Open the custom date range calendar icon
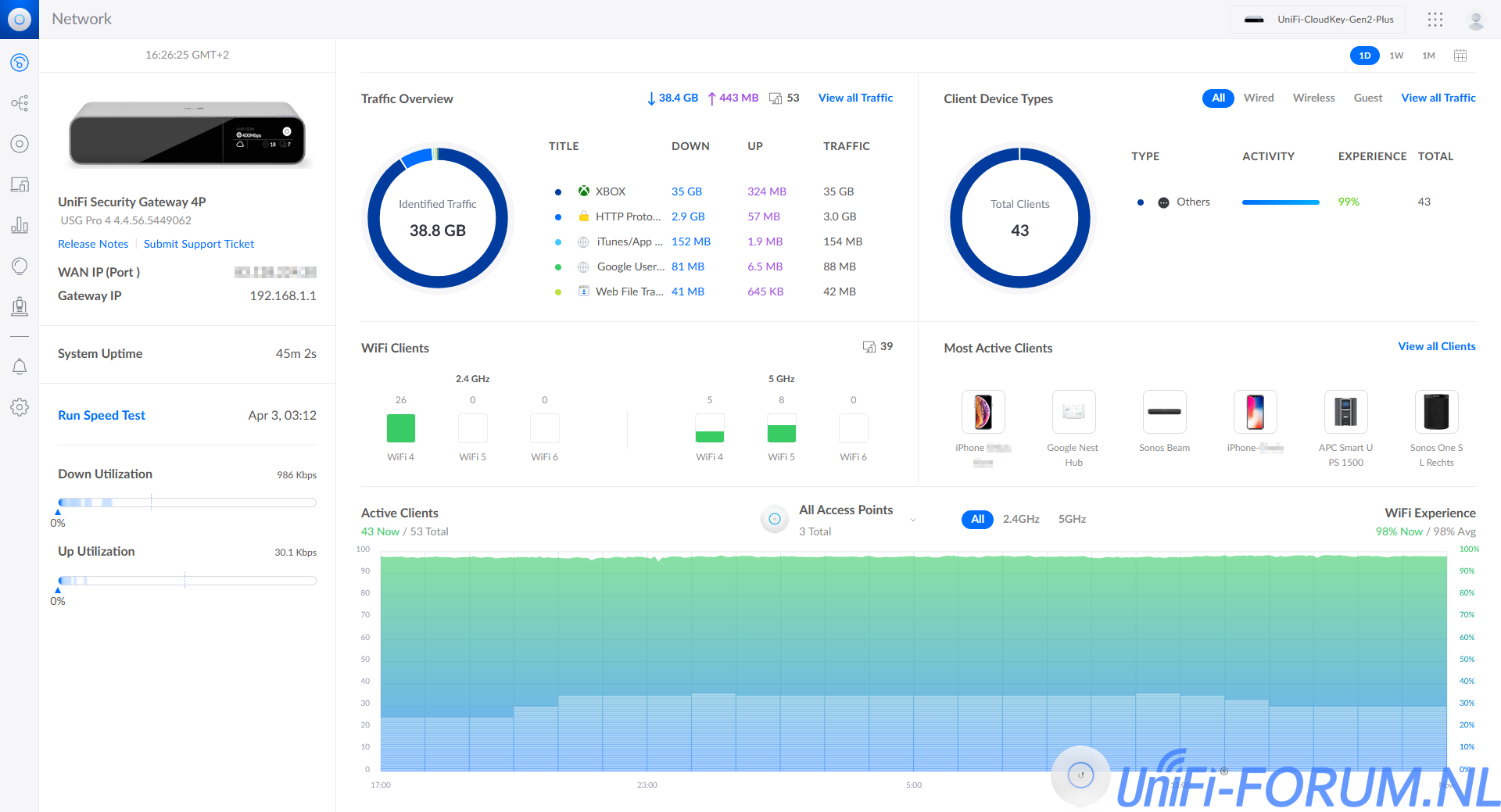This screenshot has width=1501, height=812. pyautogui.click(x=1460, y=55)
